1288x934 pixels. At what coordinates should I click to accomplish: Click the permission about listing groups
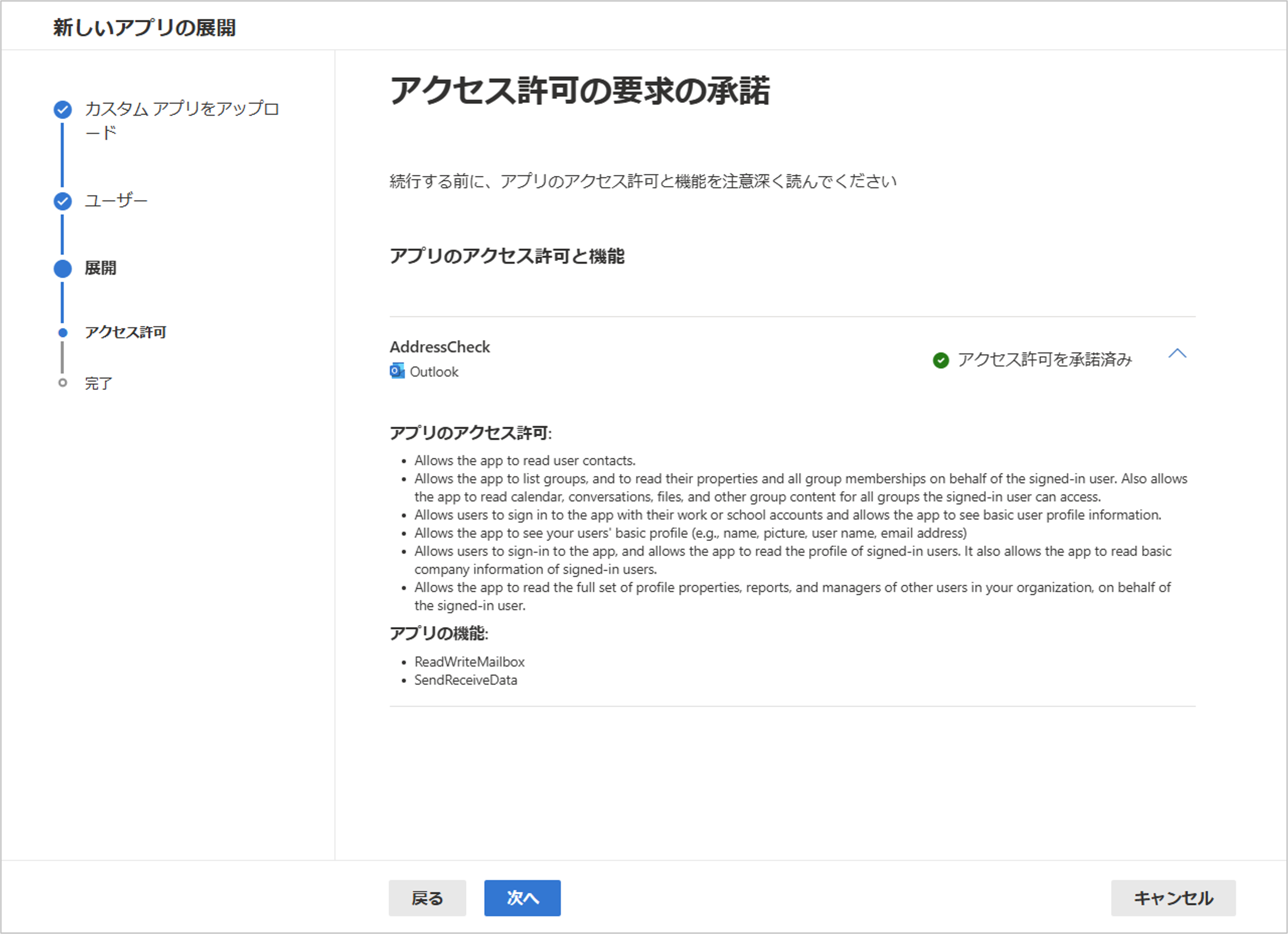(801, 487)
